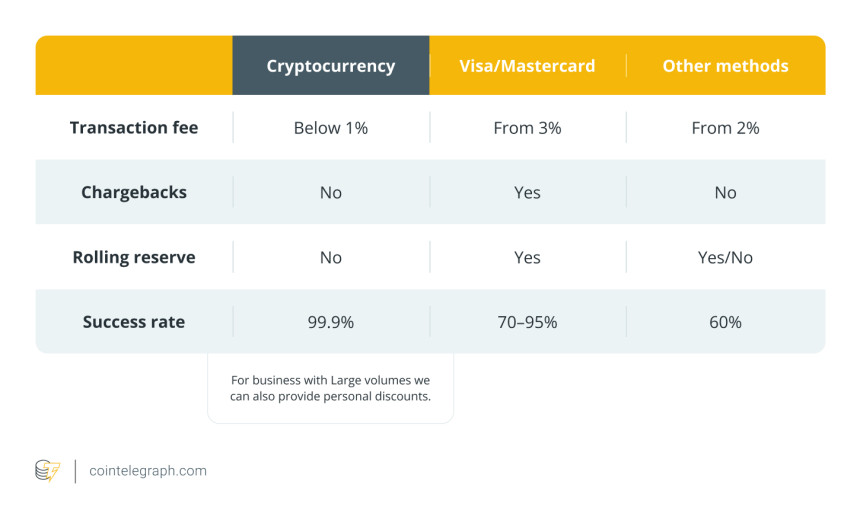Select the Cryptocurrency column header
The height and width of the screenshot is (519, 860).
[x=331, y=66]
